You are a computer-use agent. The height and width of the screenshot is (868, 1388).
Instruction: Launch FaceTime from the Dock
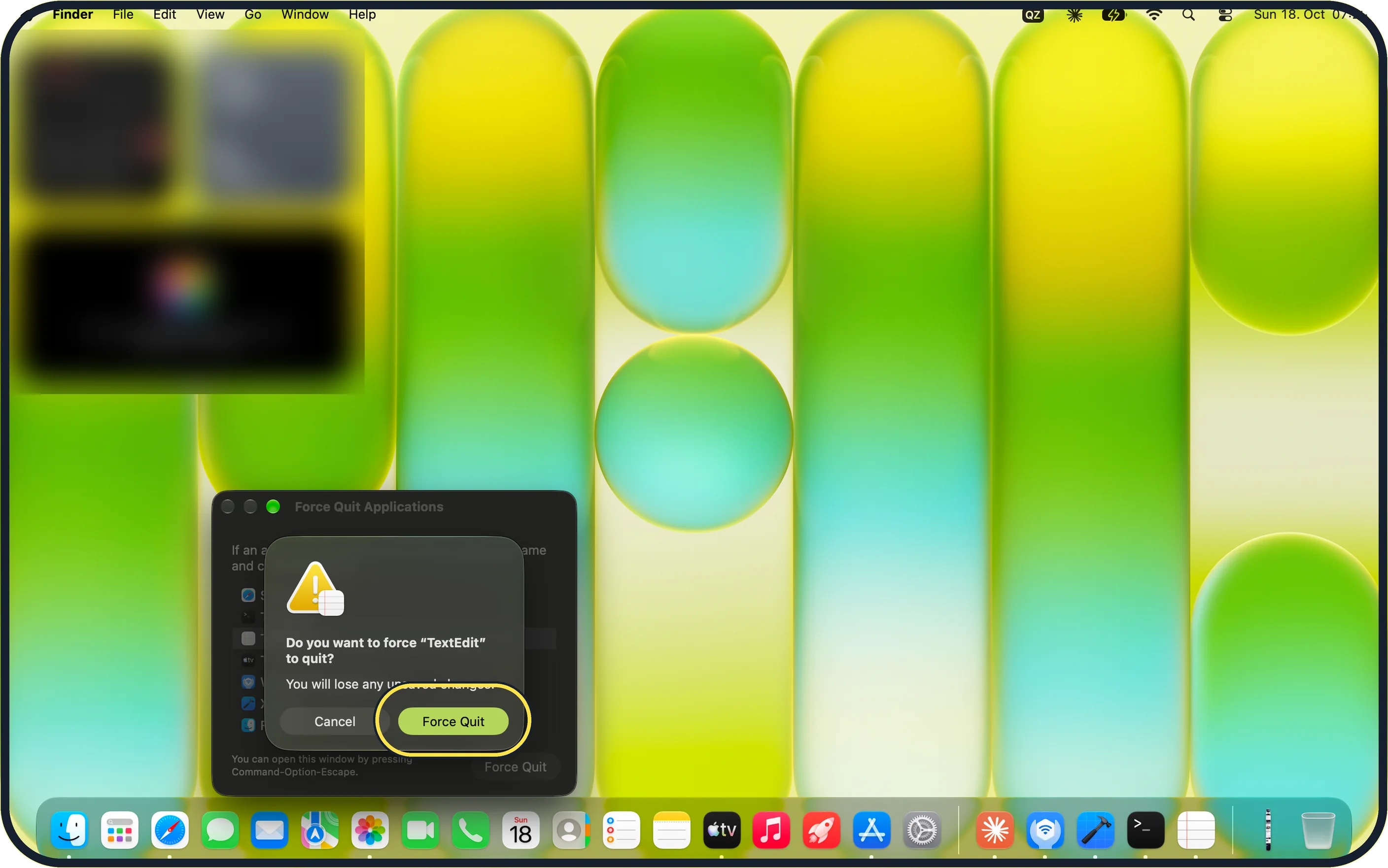[x=420, y=830]
